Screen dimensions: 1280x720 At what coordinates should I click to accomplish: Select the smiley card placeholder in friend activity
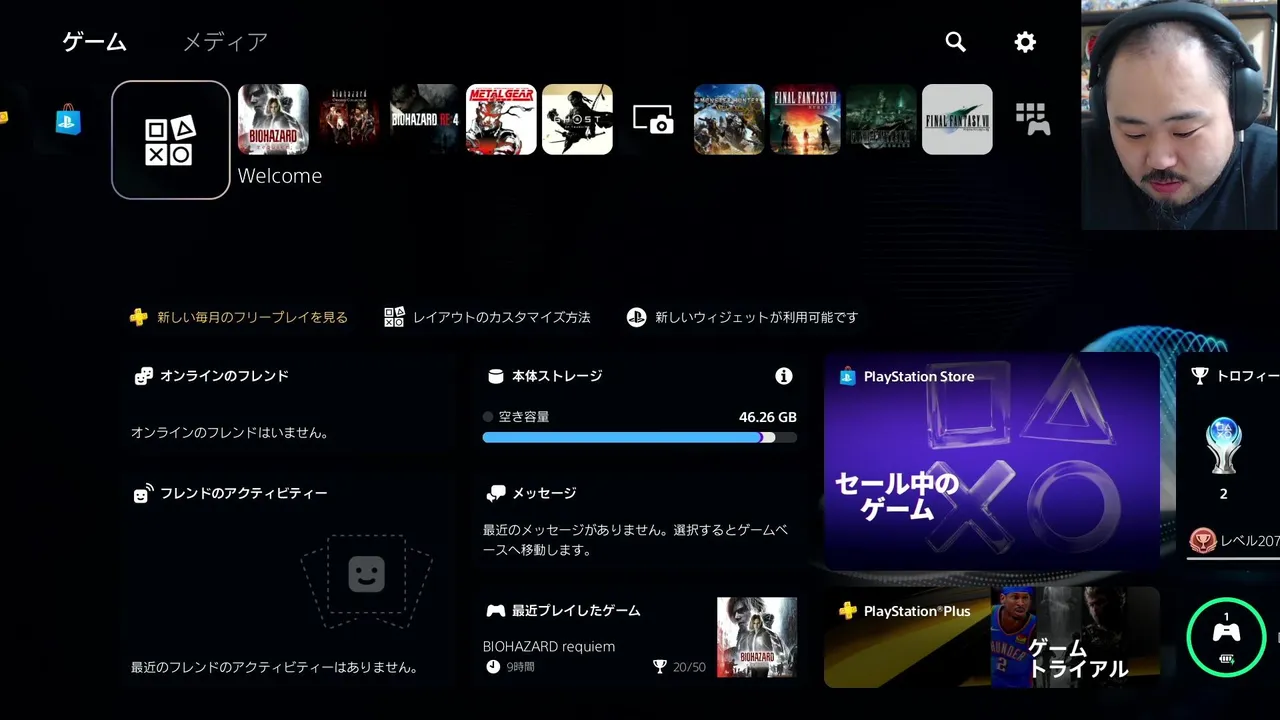tap(366, 574)
